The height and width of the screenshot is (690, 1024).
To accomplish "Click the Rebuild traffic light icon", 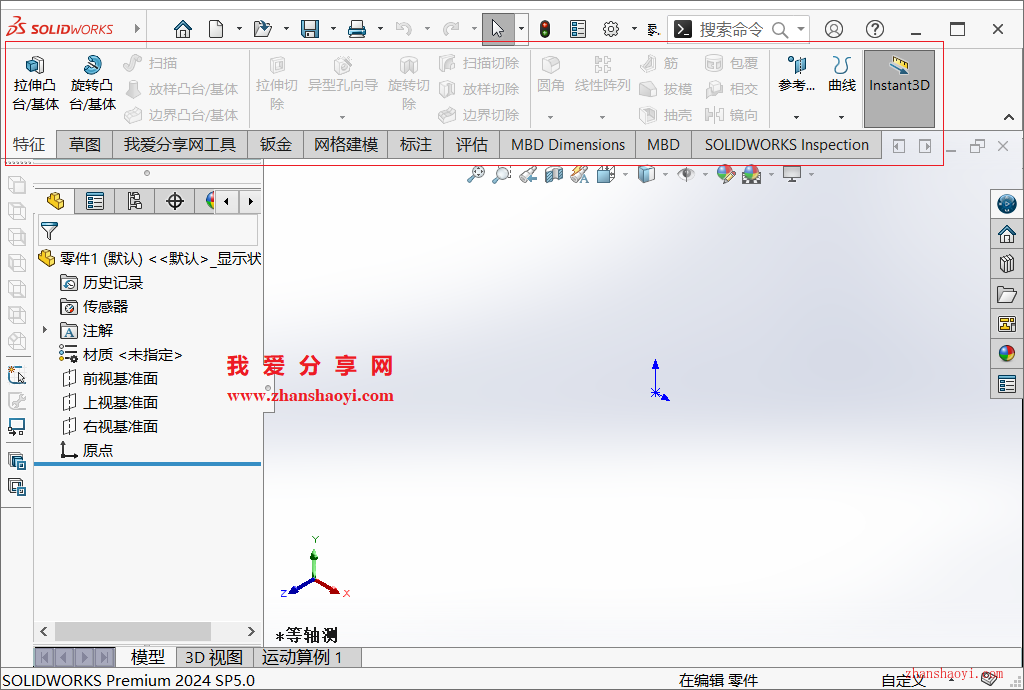I will [x=545, y=29].
